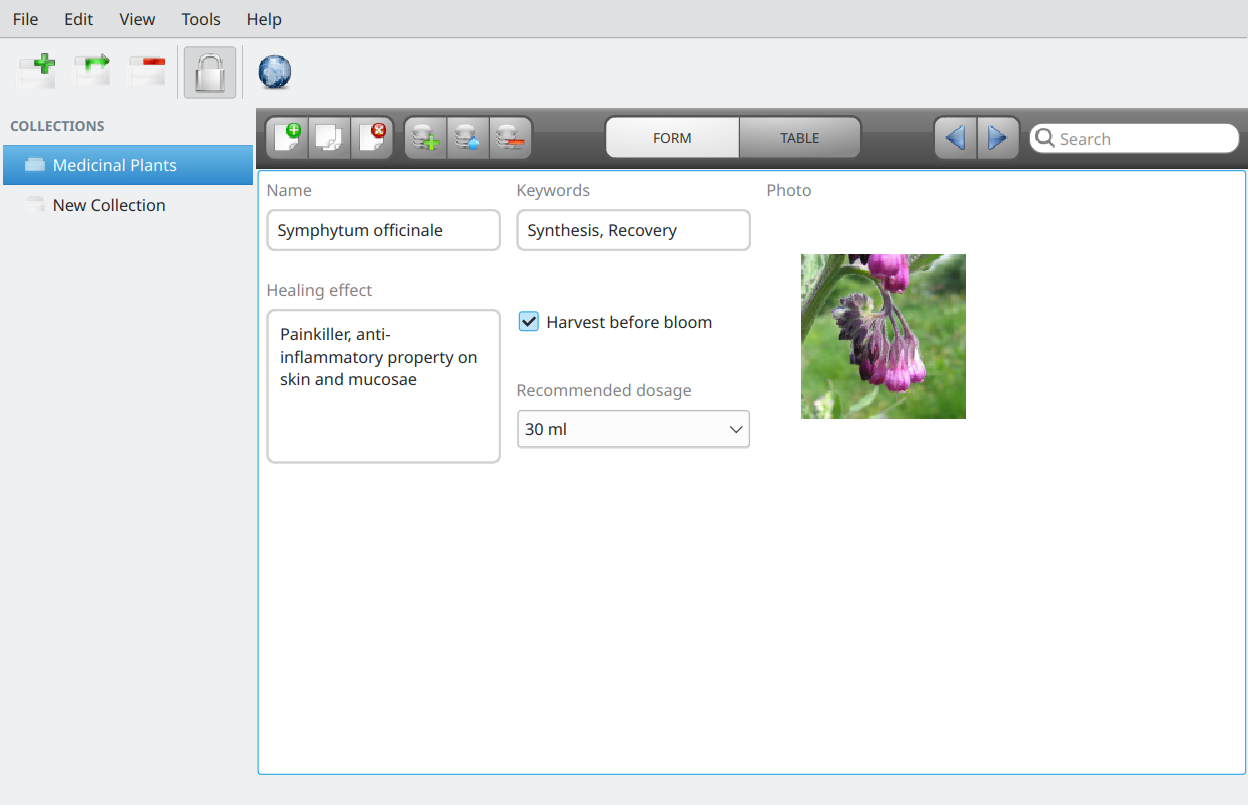Viewport: 1248px width, 805px height.
Task: Click the database icon with blue arrow
Action: 468,138
